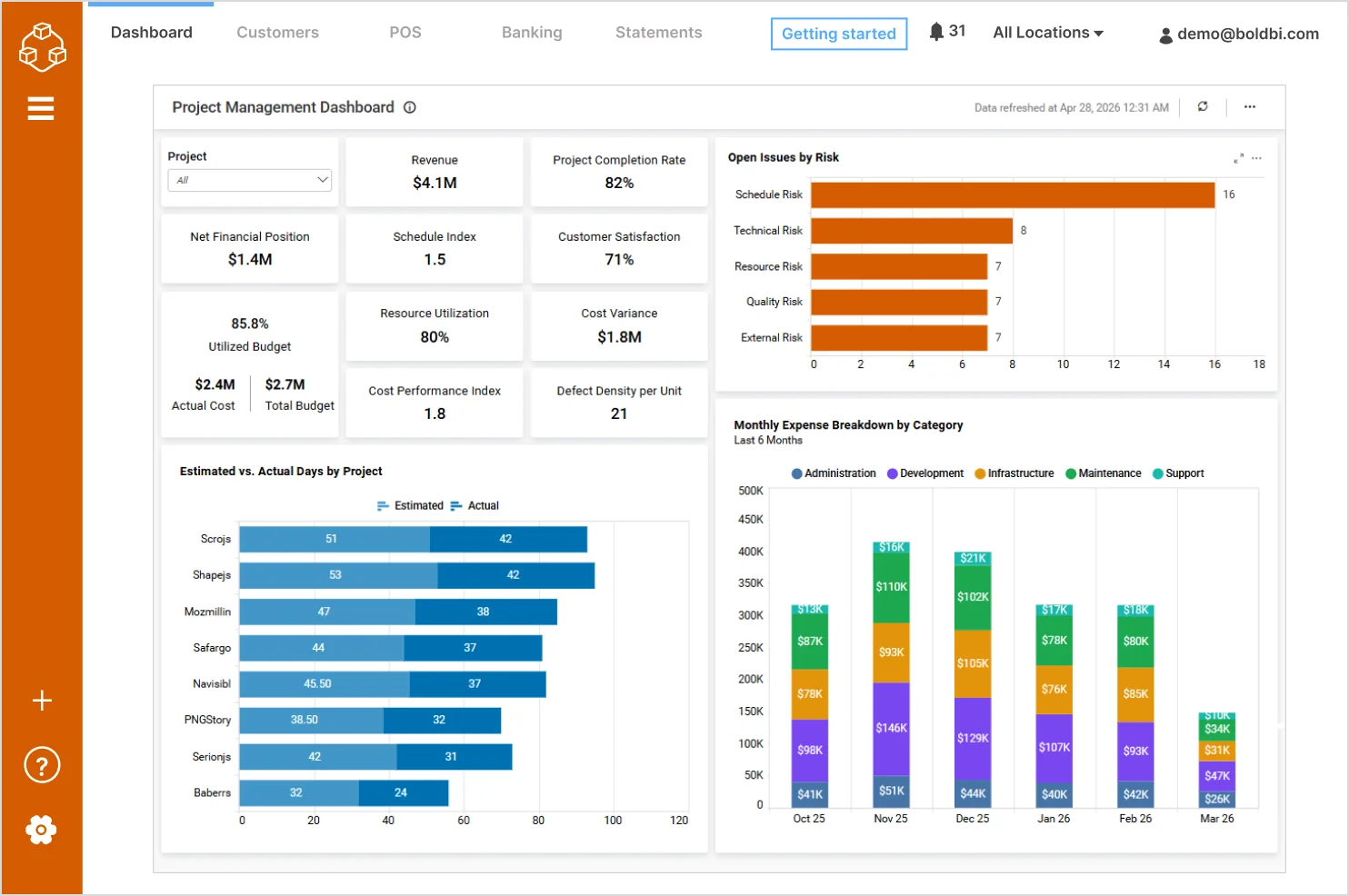Click the Resource Utilization 80% card
The width and height of the screenshot is (1349, 896).
(435, 326)
